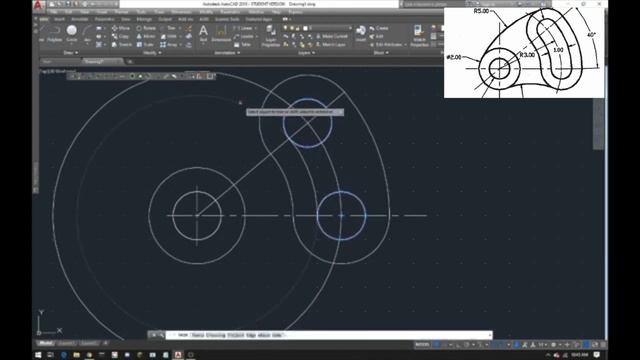Activate the Trim command
640x360 pixels.
[x=168, y=28]
